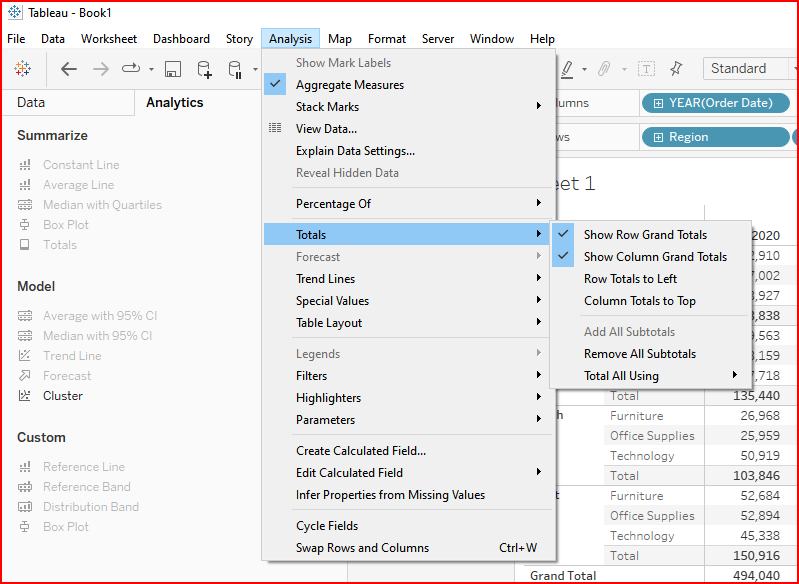Open the Help menu
Screen dimensions: 799x584
(x=542, y=39)
